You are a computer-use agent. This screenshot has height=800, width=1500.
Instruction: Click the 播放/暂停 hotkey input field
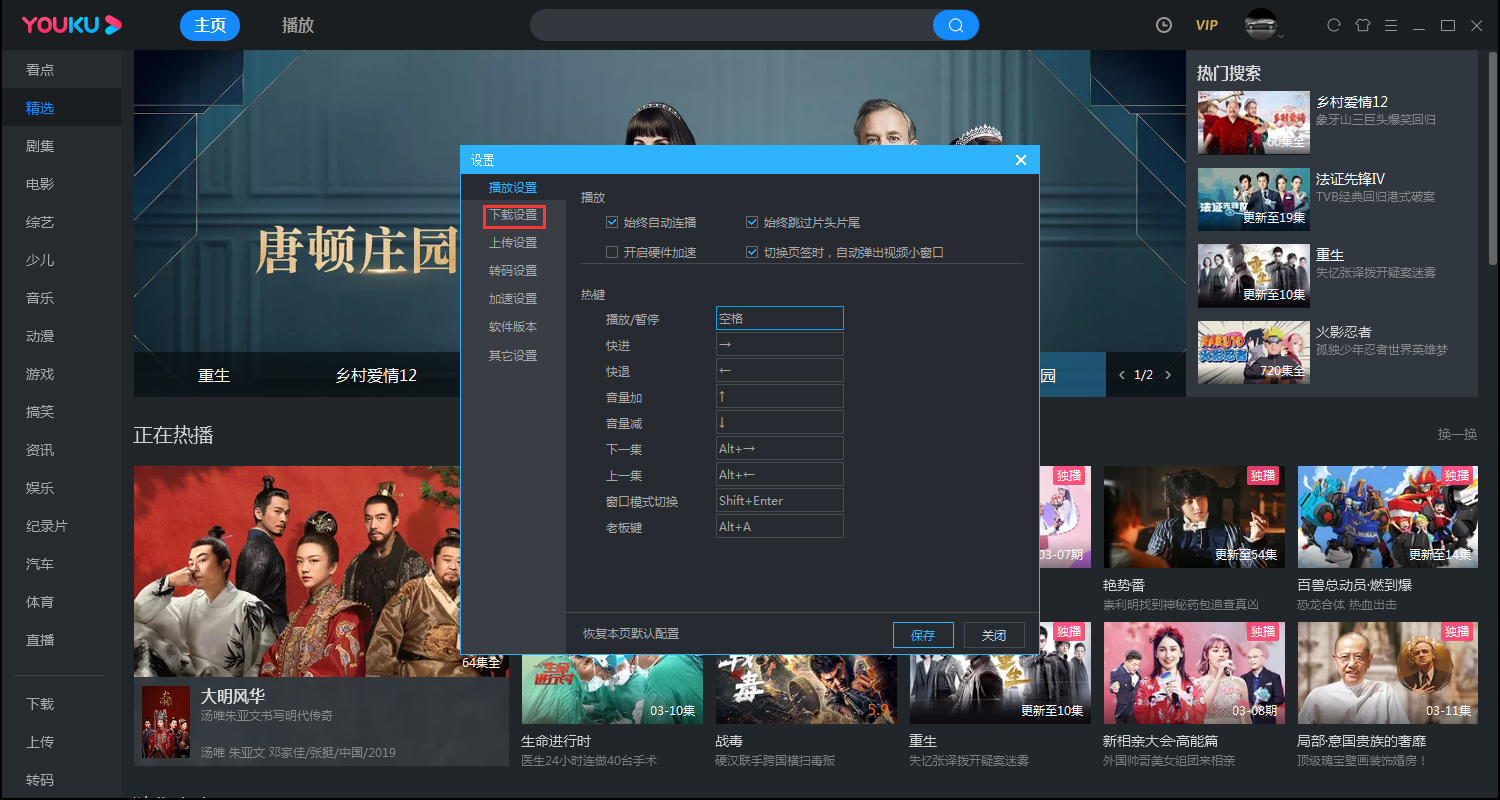[x=779, y=317]
